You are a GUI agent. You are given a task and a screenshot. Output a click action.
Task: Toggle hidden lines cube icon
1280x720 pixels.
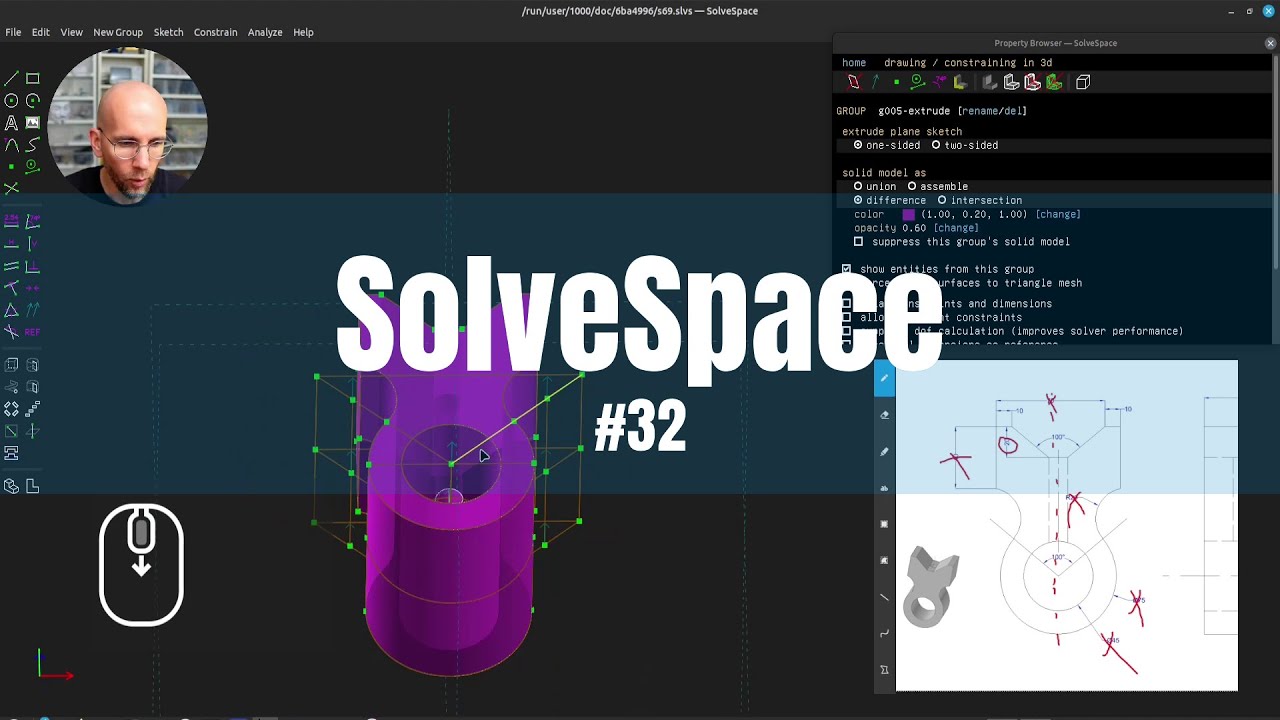[1083, 82]
